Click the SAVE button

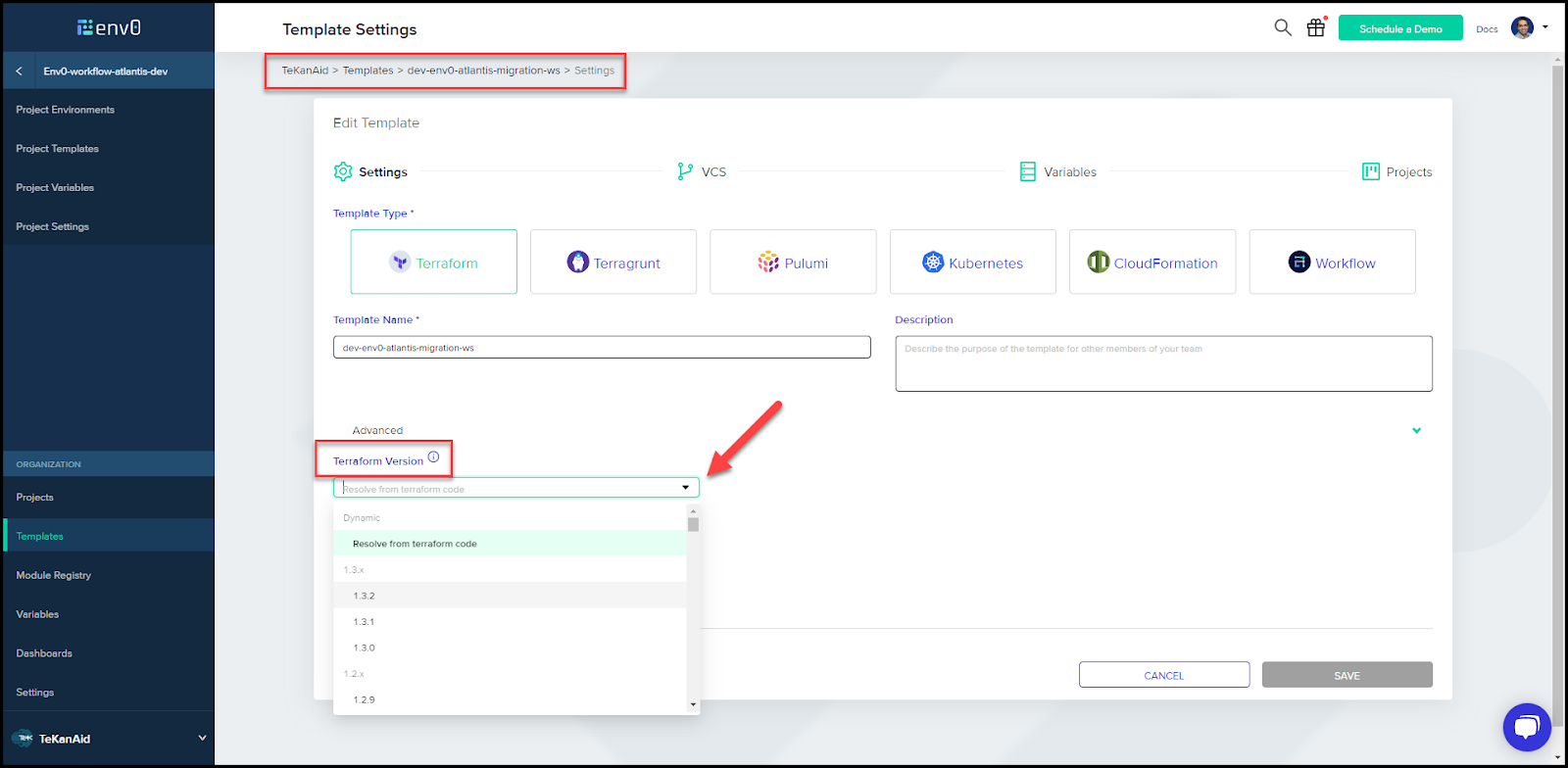pos(1347,675)
